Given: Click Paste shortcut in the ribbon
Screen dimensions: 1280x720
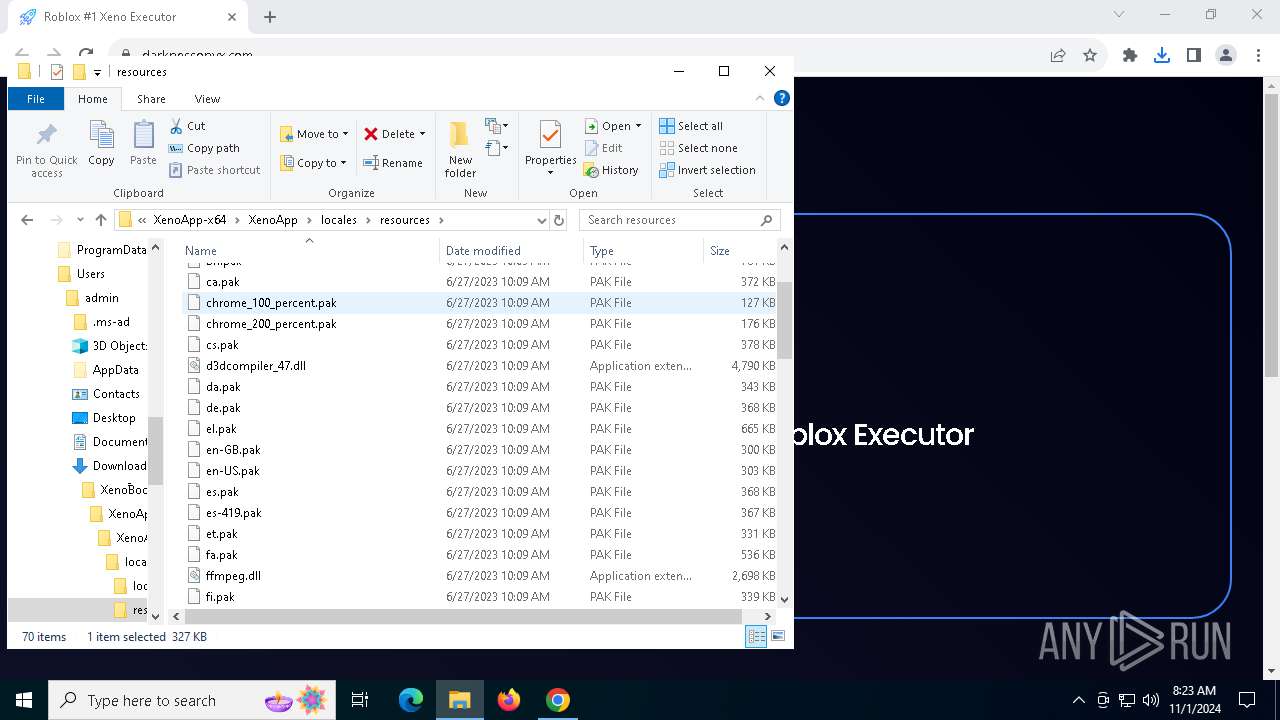Looking at the screenshot, I should [x=215, y=170].
